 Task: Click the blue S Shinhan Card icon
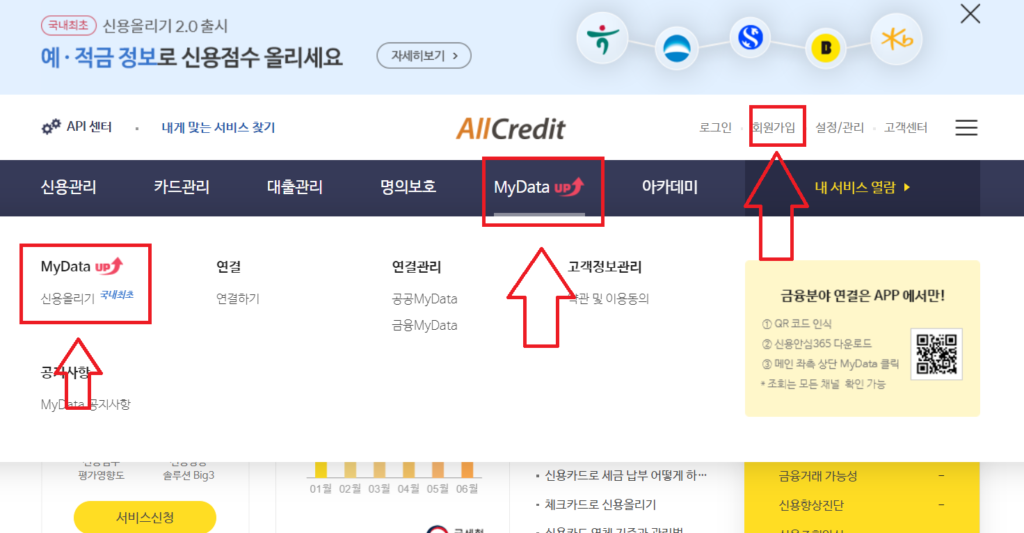click(750, 37)
